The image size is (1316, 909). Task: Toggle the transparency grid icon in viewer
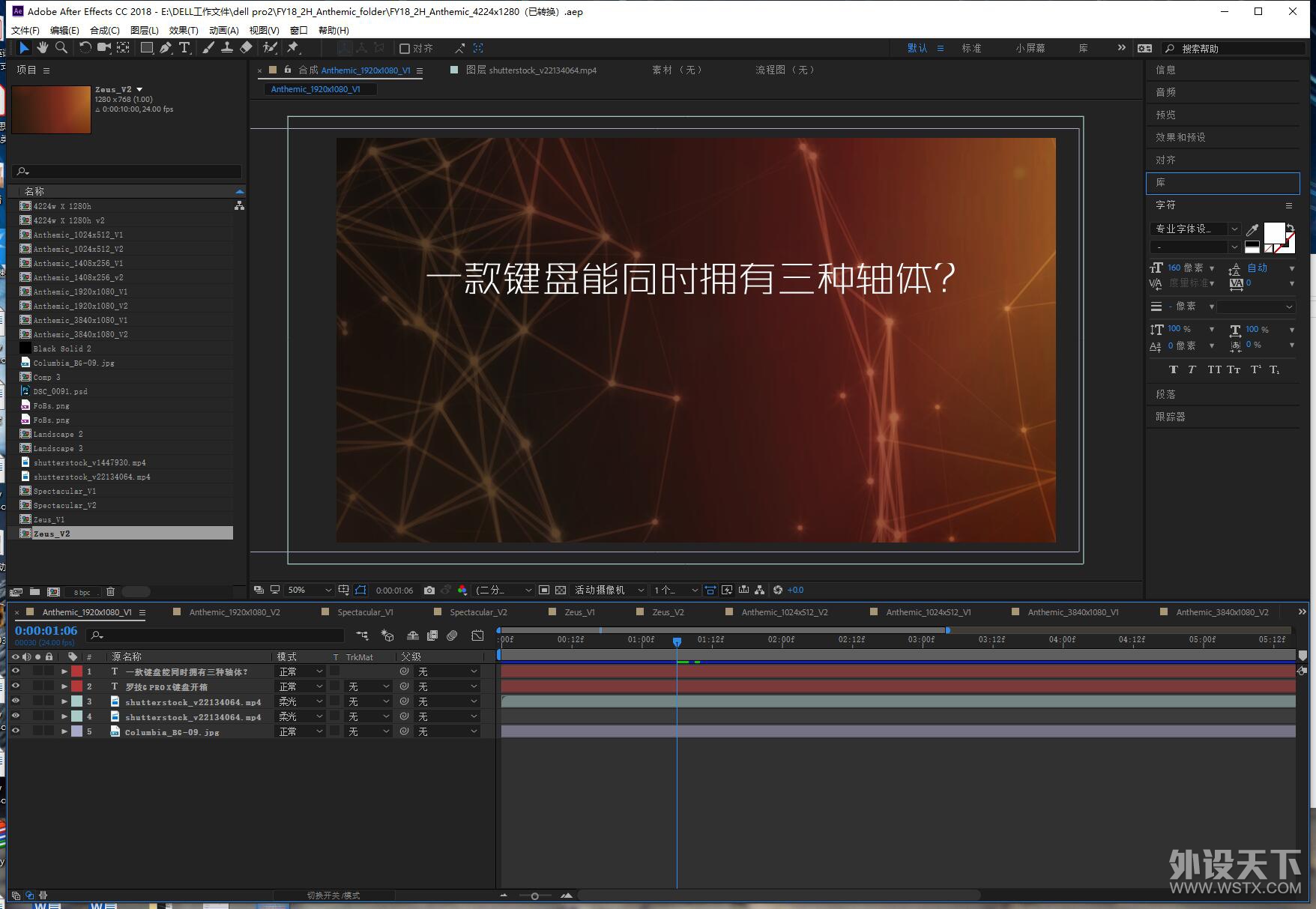pos(560,591)
